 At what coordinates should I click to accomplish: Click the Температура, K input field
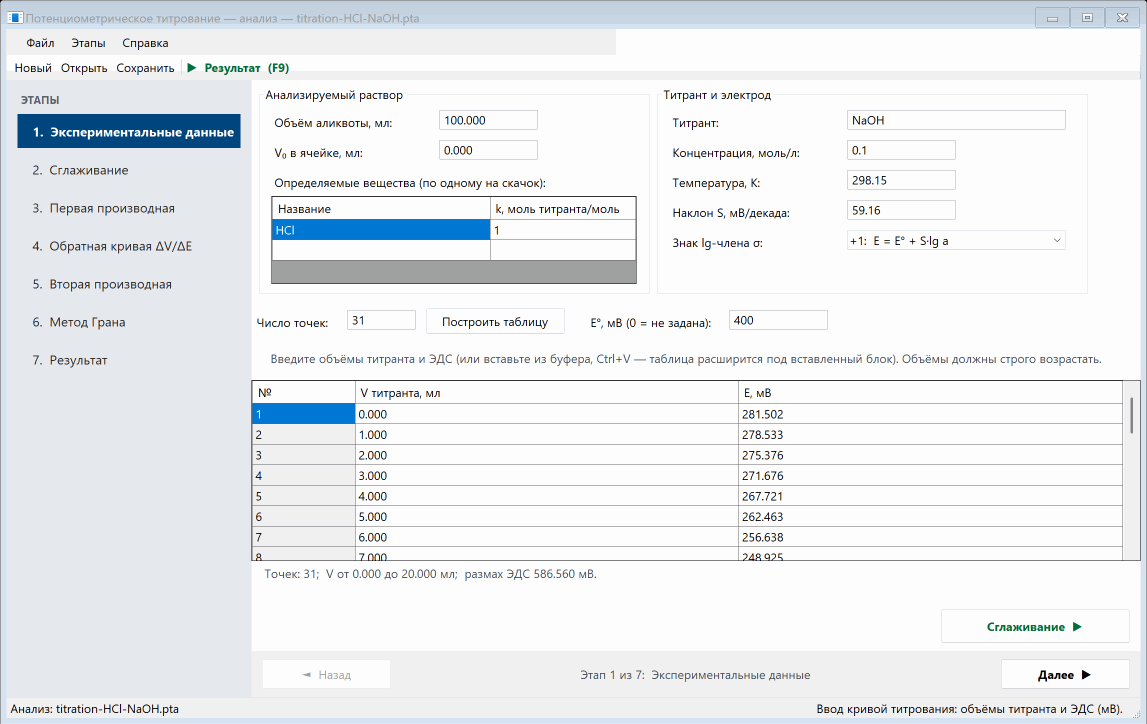(901, 180)
